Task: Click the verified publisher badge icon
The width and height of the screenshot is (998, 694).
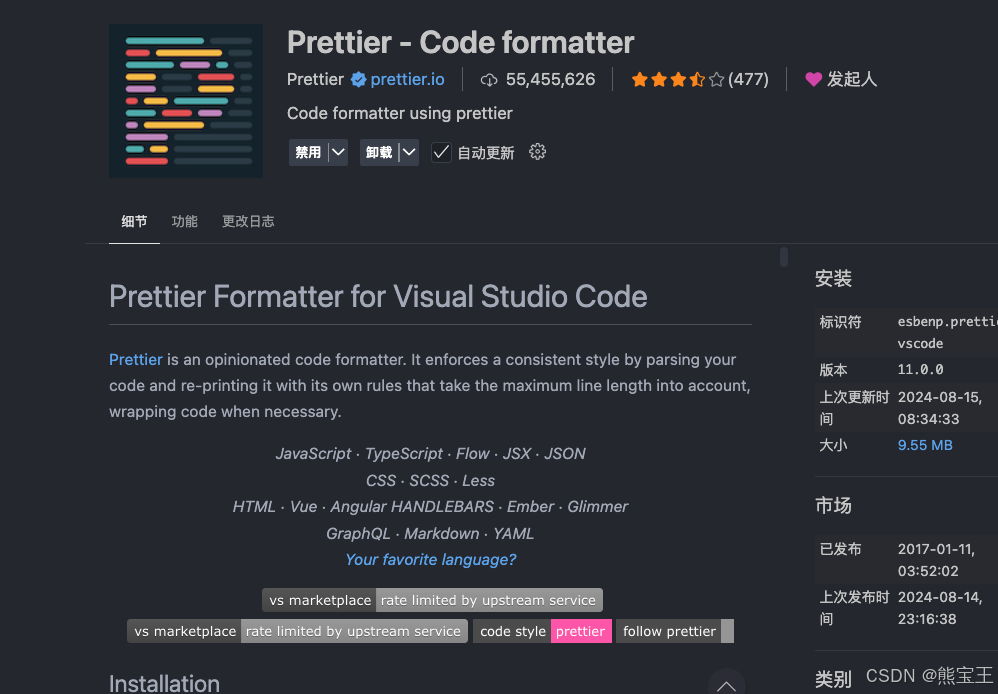Action: 358,80
